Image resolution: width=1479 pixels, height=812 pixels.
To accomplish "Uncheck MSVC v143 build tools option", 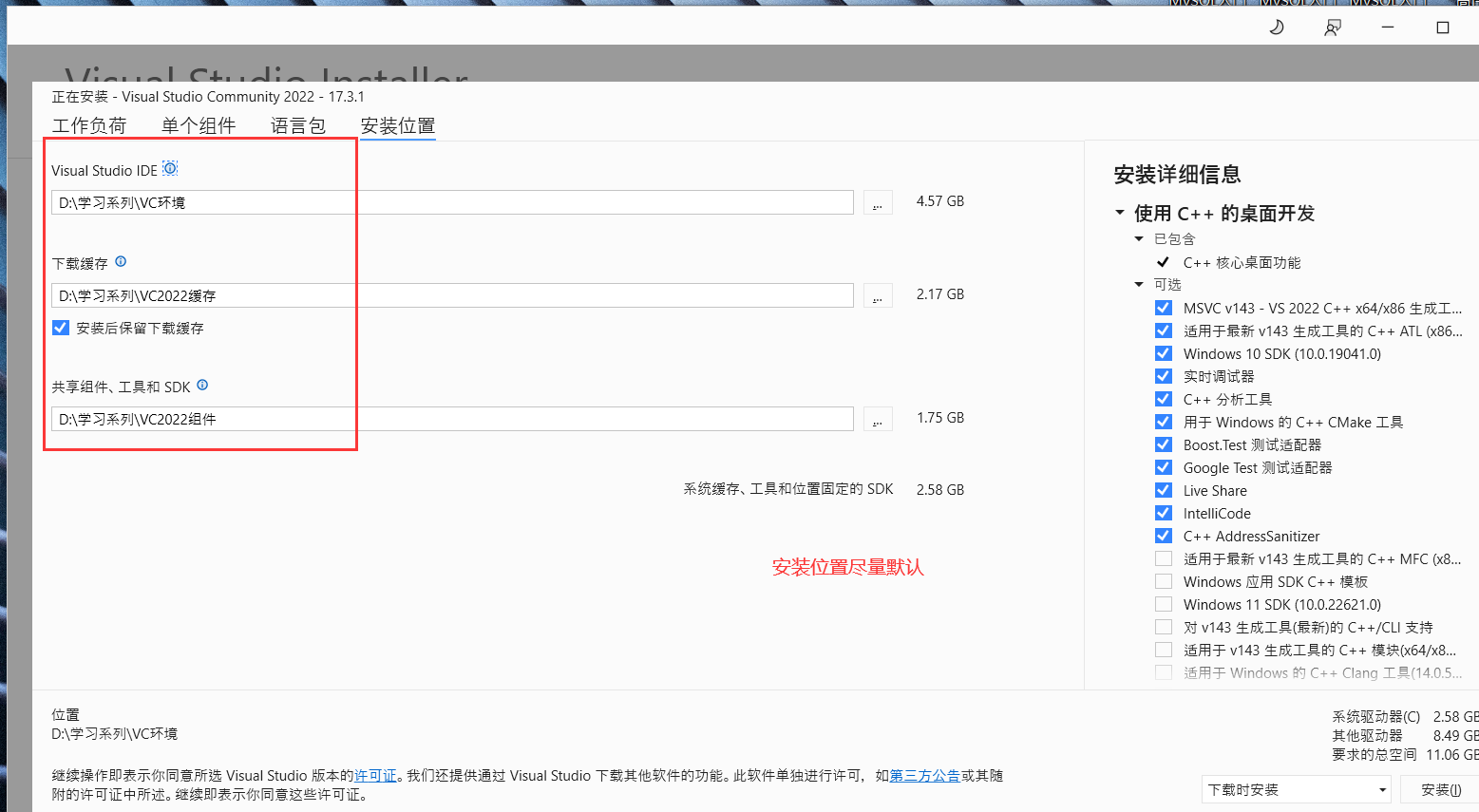I will (x=1164, y=308).
